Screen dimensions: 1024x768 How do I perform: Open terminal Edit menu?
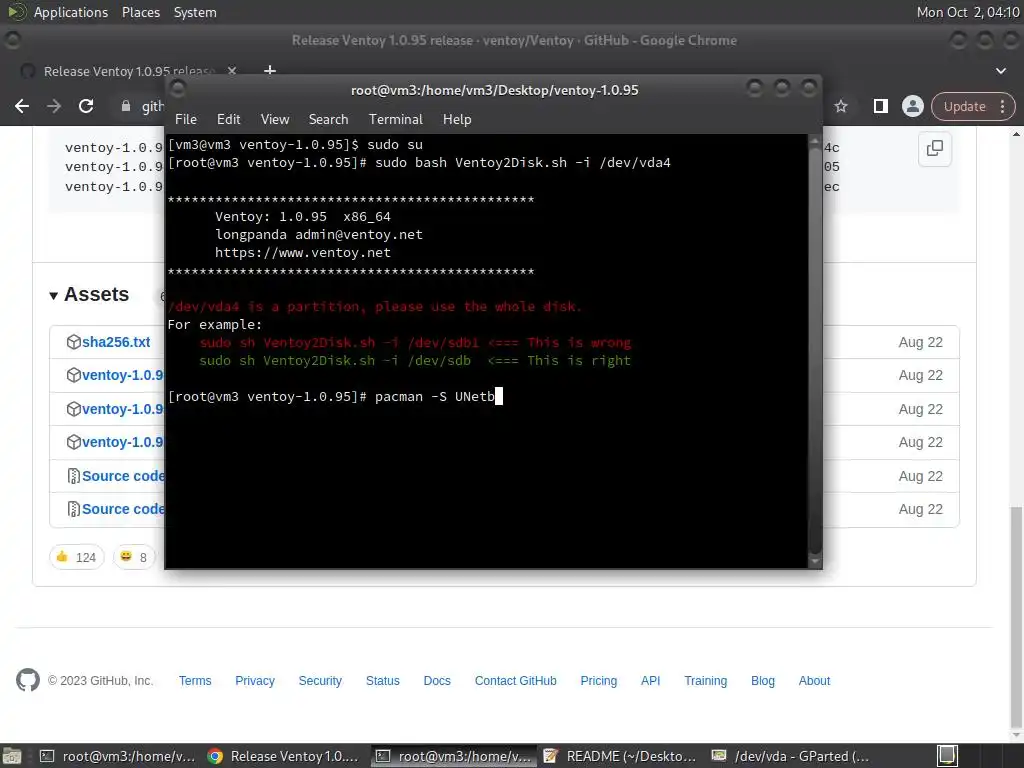[229, 119]
